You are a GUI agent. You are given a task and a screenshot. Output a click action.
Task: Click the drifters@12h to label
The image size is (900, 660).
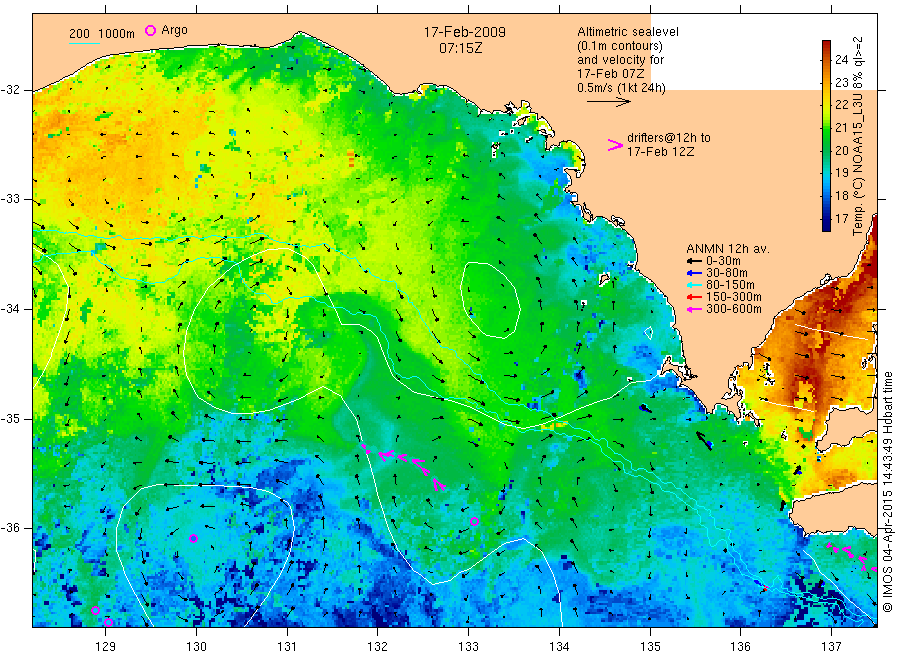[x=669, y=138]
